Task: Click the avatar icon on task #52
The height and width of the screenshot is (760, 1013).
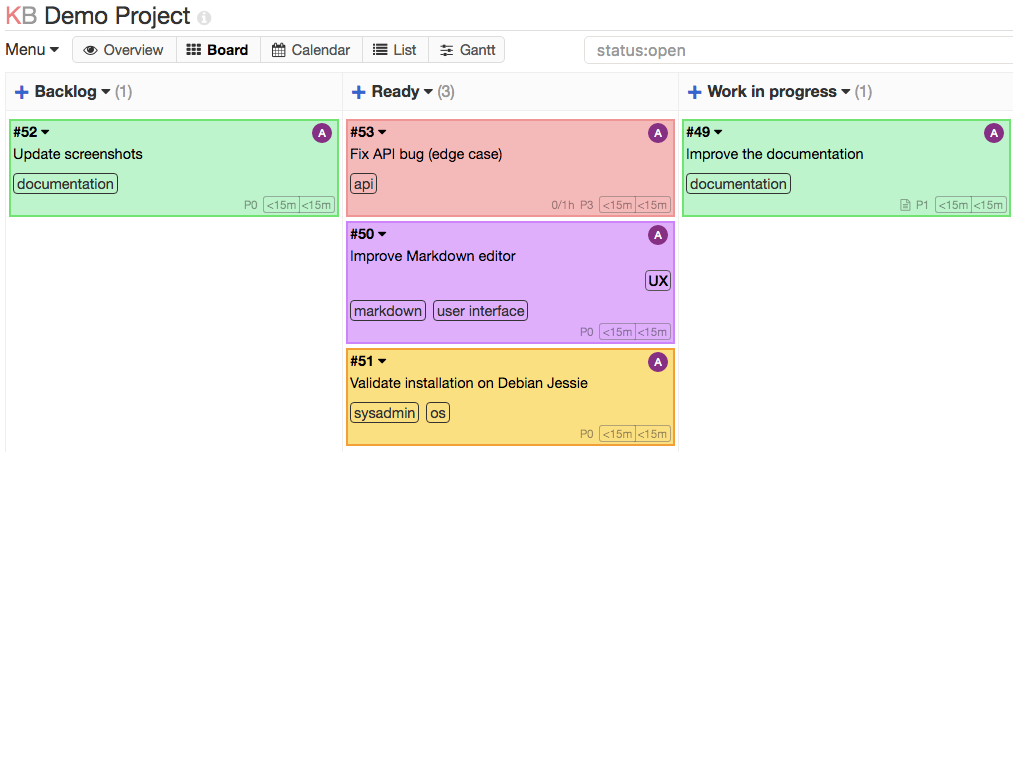Action: tap(321, 133)
